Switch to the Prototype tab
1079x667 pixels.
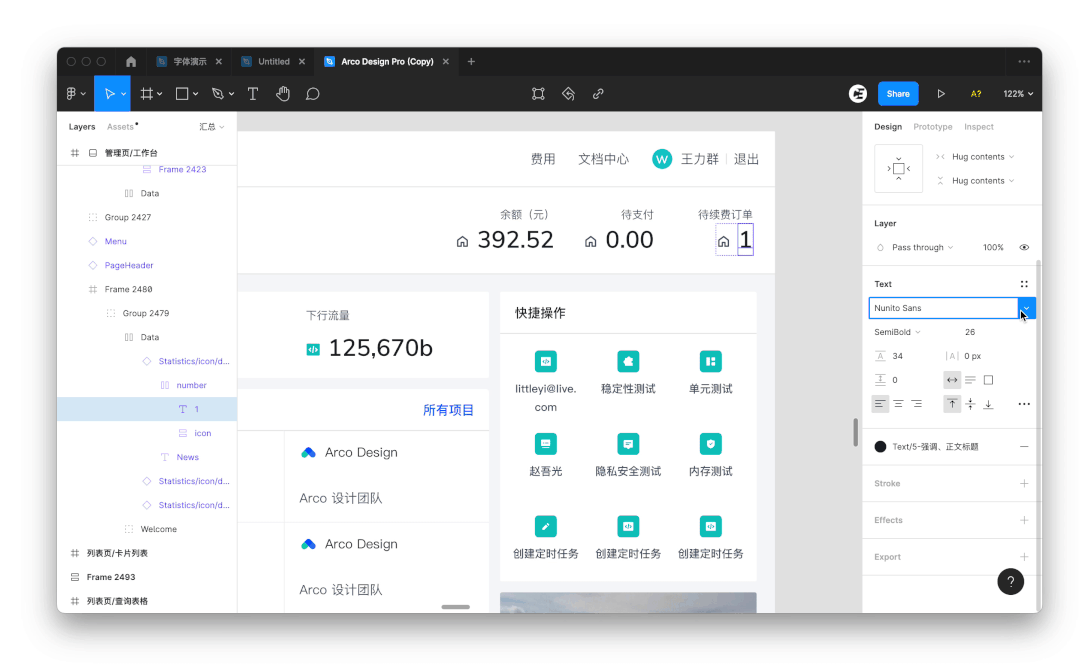[933, 127]
